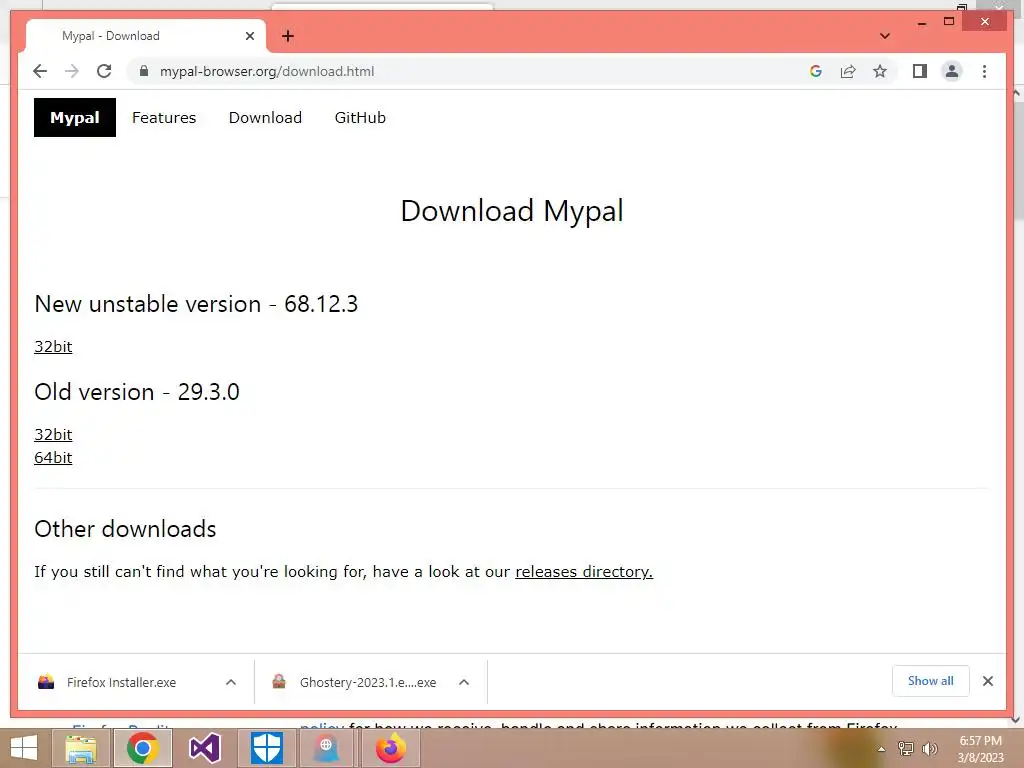Open the Features menu item
The image size is (1024, 768).
[x=164, y=118]
